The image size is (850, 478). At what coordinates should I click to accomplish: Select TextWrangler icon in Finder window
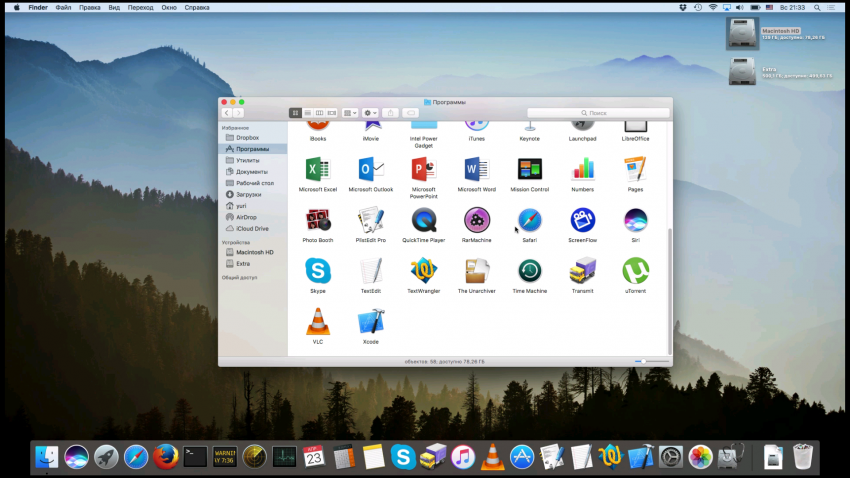point(423,271)
